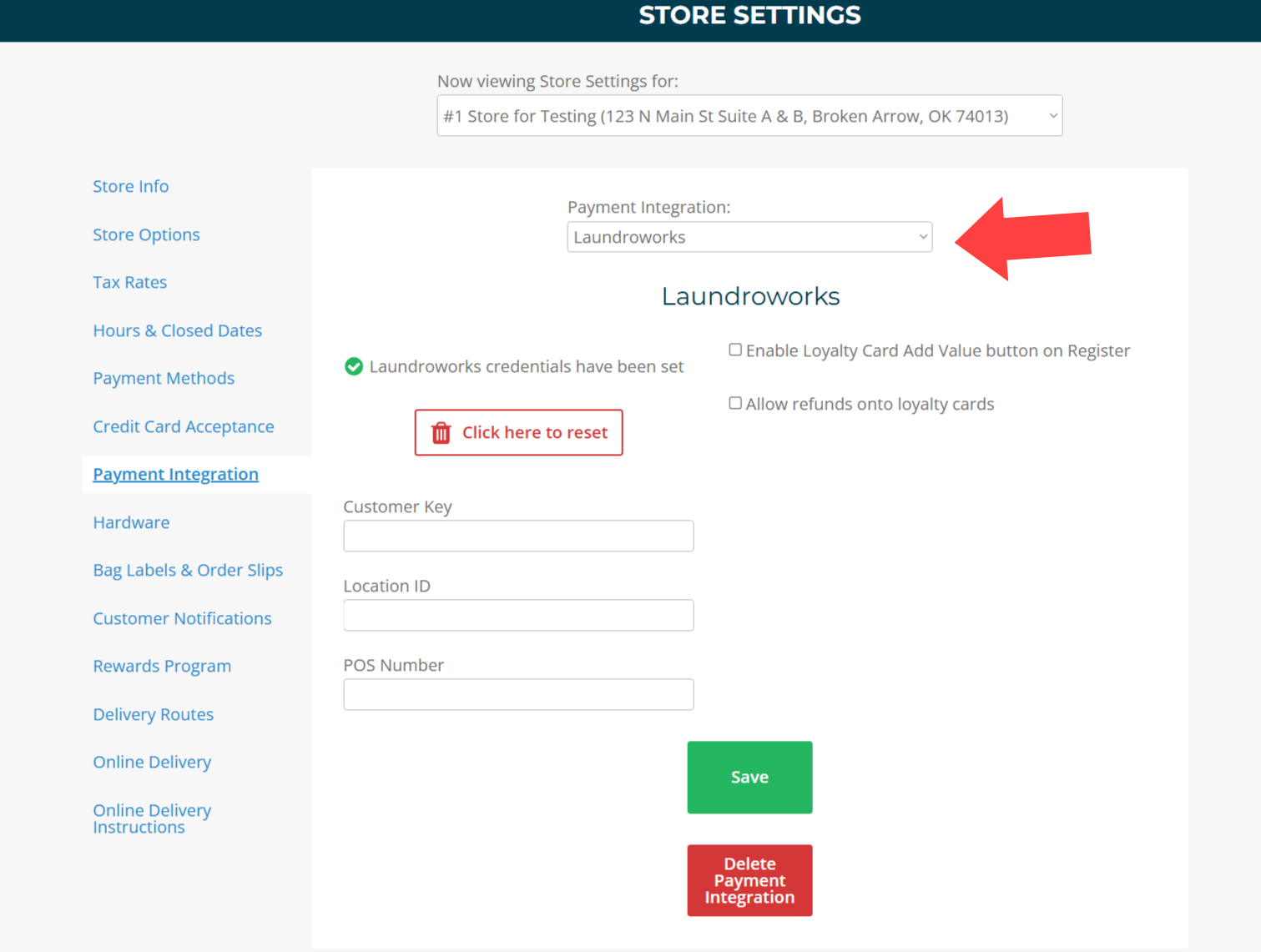1261x952 pixels.
Task: Click 'Now viewing Store Settings for:' label
Action: (x=557, y=81)
